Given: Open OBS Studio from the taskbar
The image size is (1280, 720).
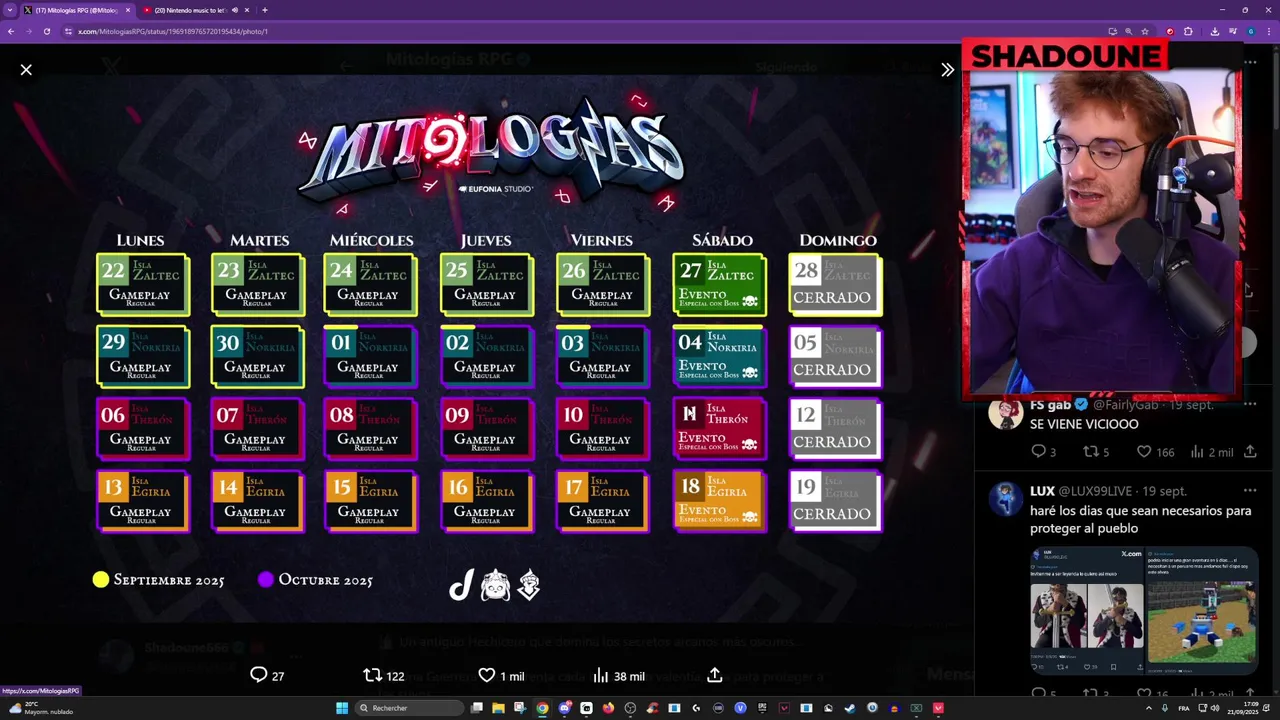Looking at the screenshot, I should (630, 708).
